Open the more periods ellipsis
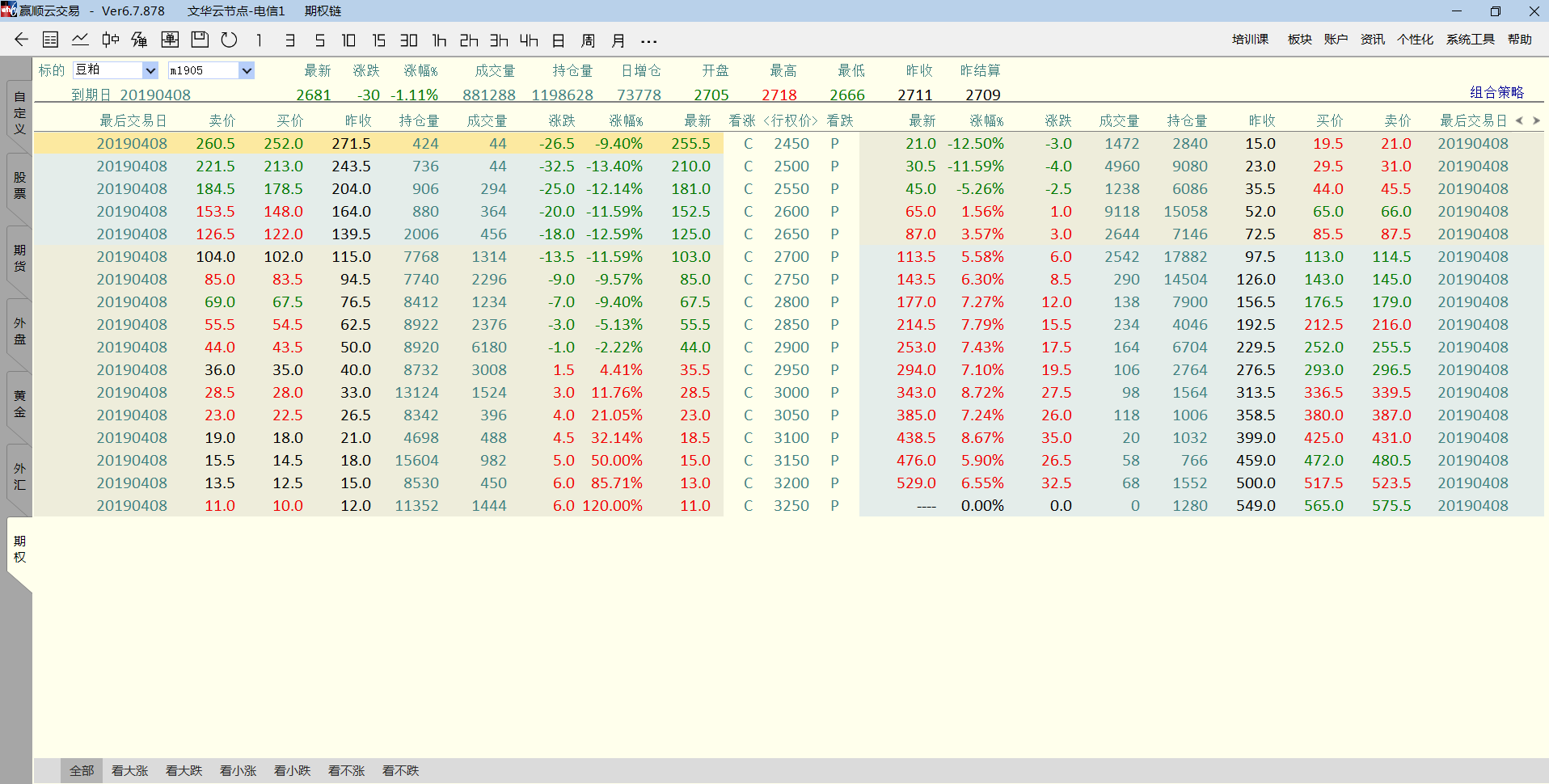This screenshot has width=1549, height=784. pos(648,41)
